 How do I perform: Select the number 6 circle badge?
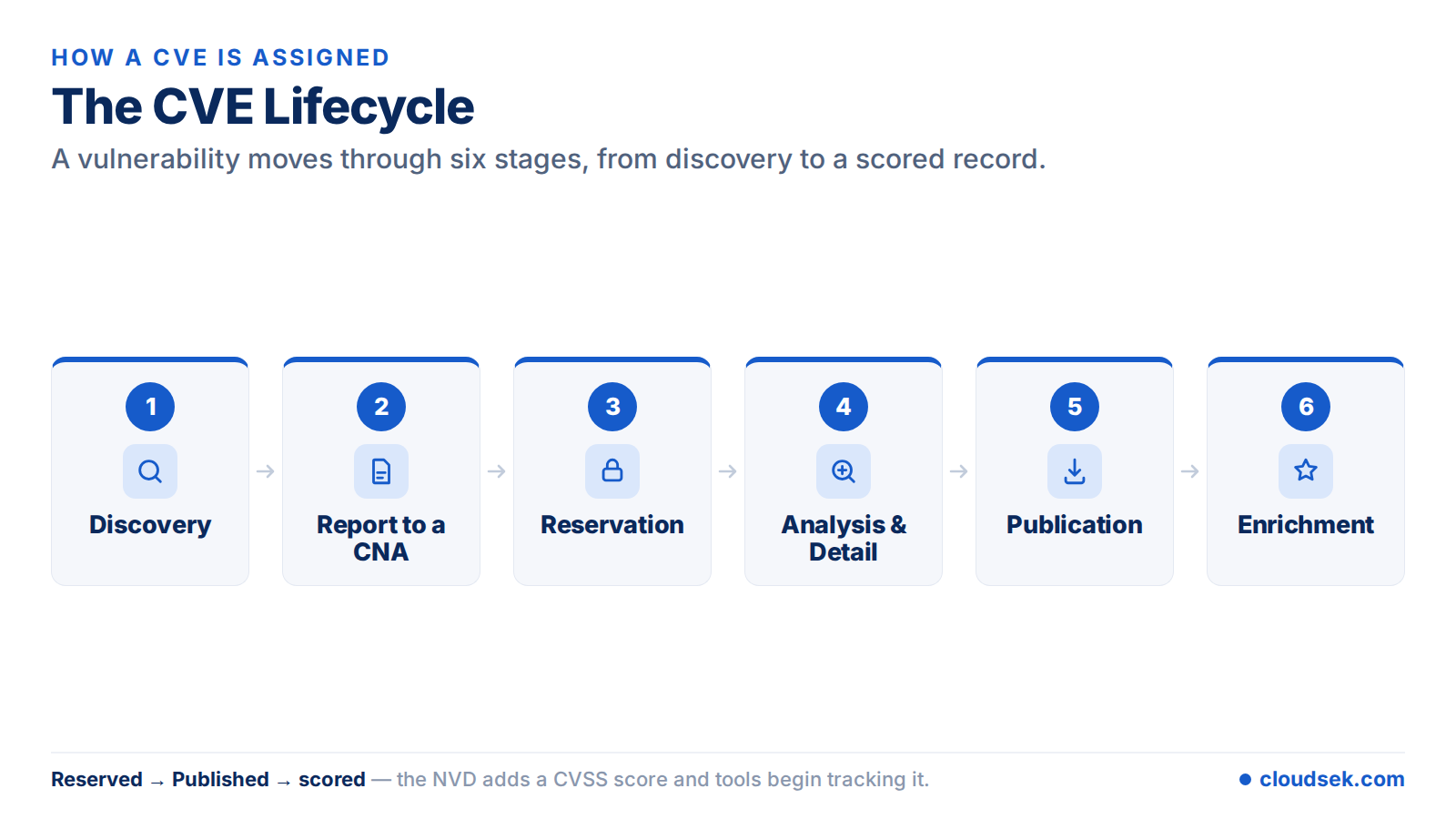1306,407
